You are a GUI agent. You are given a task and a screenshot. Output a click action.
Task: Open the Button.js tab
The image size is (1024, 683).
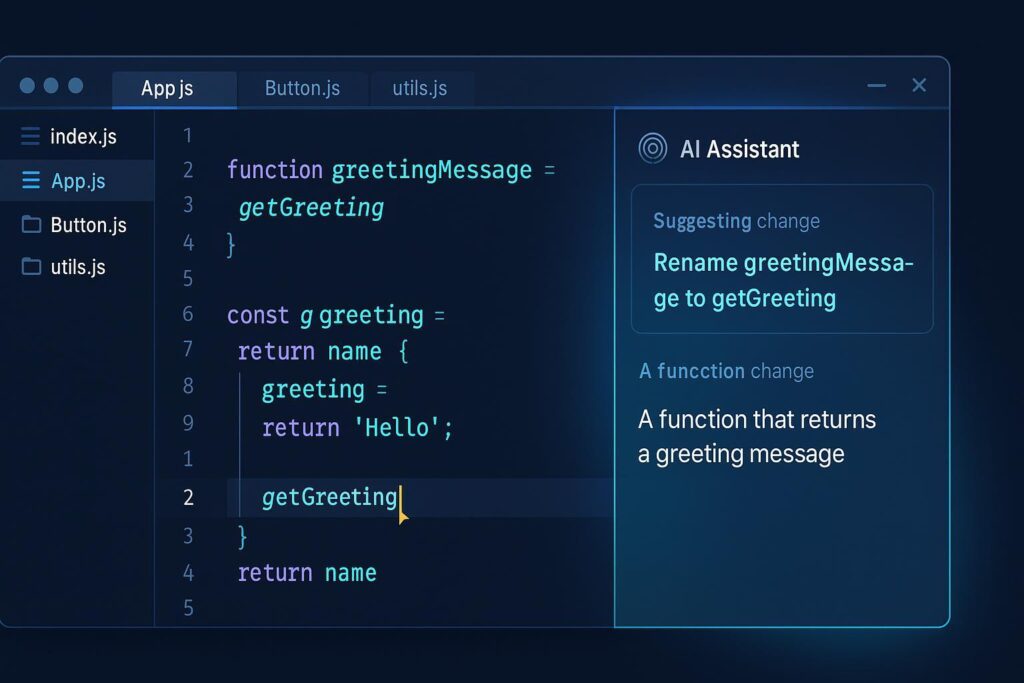[x=302, y=88]
